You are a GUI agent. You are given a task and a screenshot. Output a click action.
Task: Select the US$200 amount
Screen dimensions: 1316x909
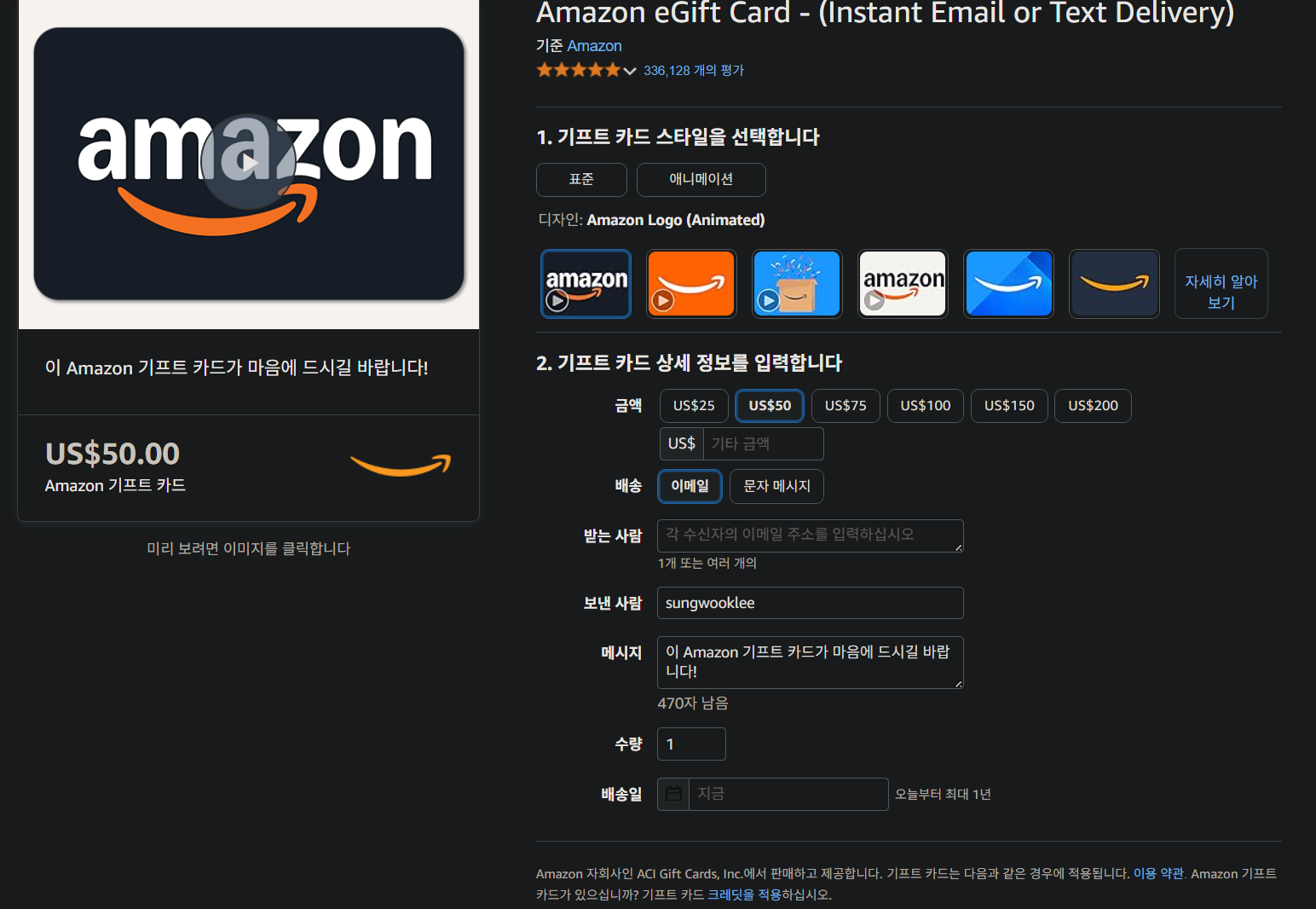coord(1093,406)
